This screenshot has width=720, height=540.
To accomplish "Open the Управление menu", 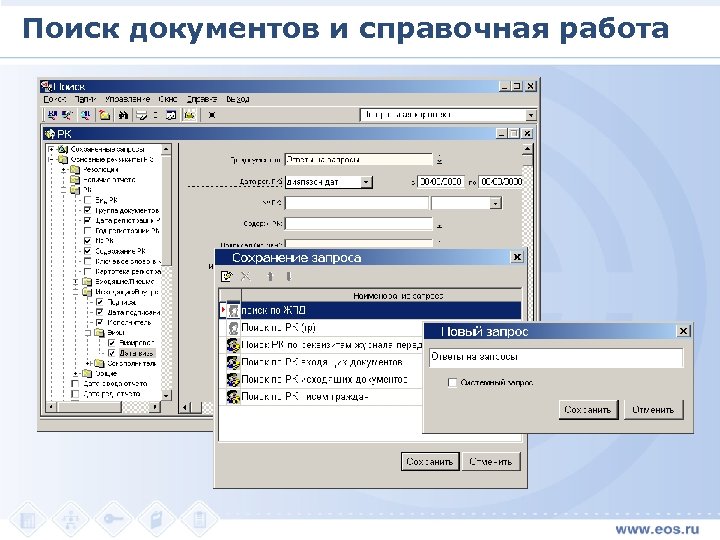I will point(127,99).
